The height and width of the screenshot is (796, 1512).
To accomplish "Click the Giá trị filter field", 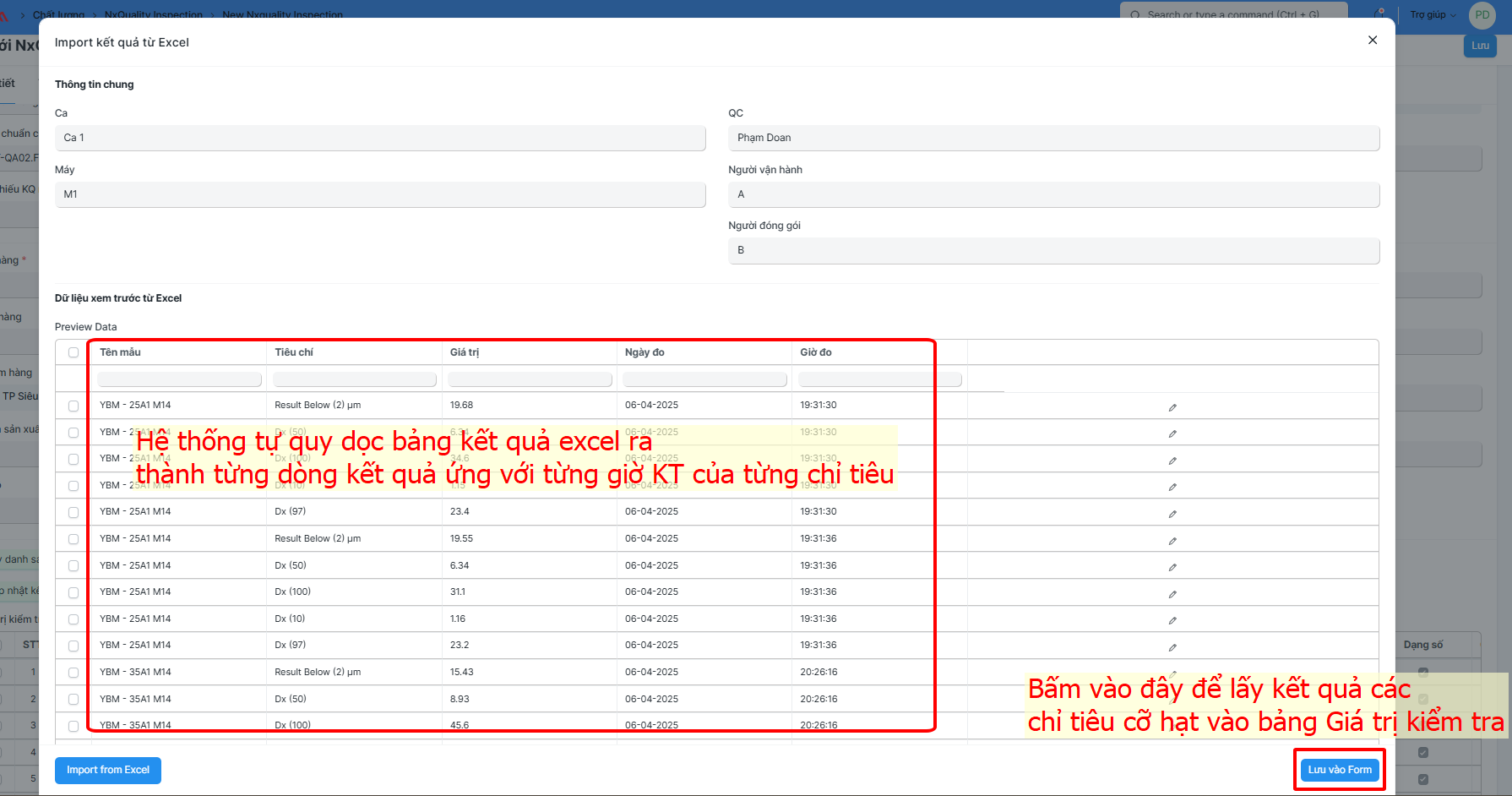I will coord(530,379).
